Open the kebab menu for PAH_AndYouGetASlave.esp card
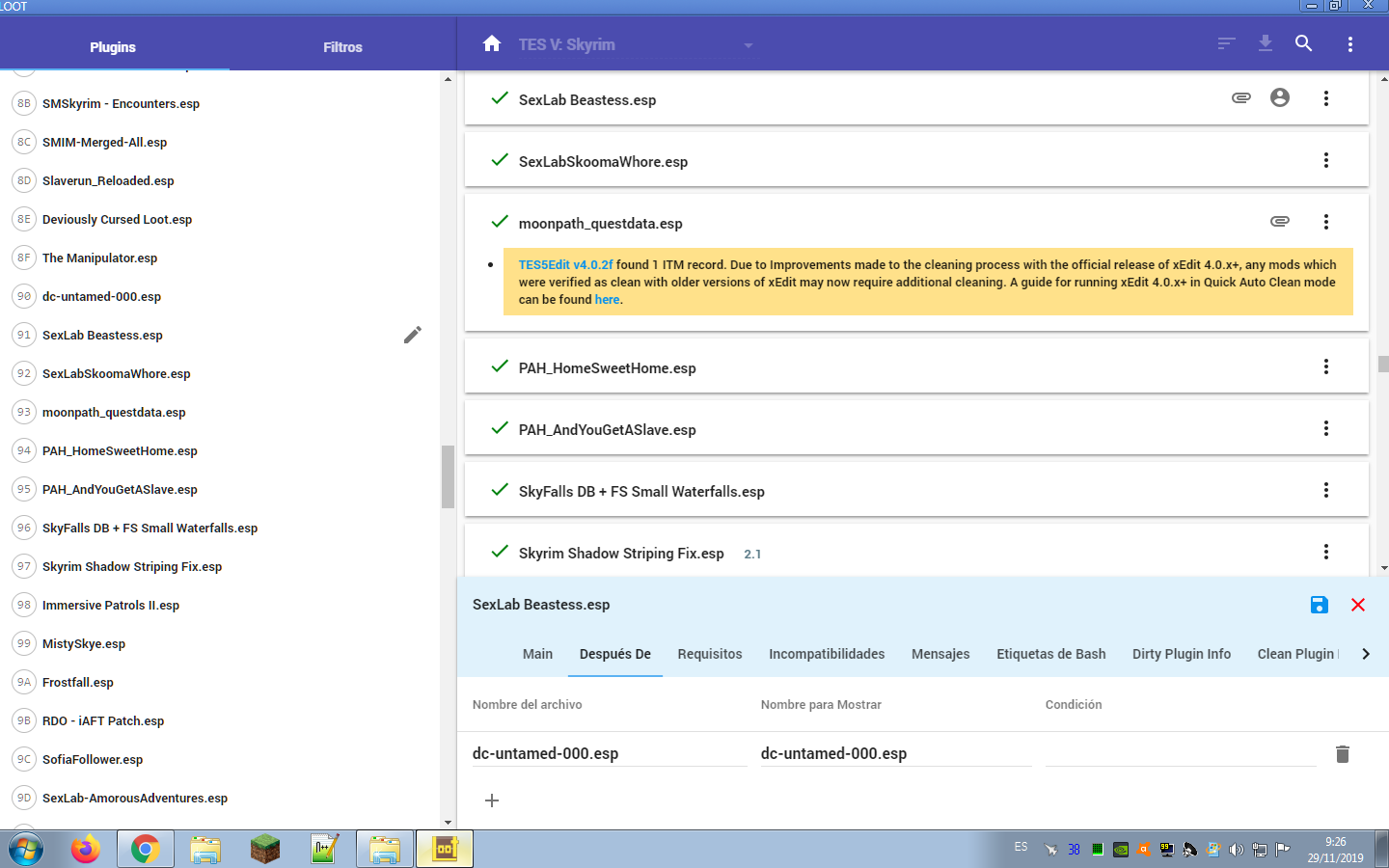Image resolution: width=1389 pixels, height=868 pixels. [1326, 428]
